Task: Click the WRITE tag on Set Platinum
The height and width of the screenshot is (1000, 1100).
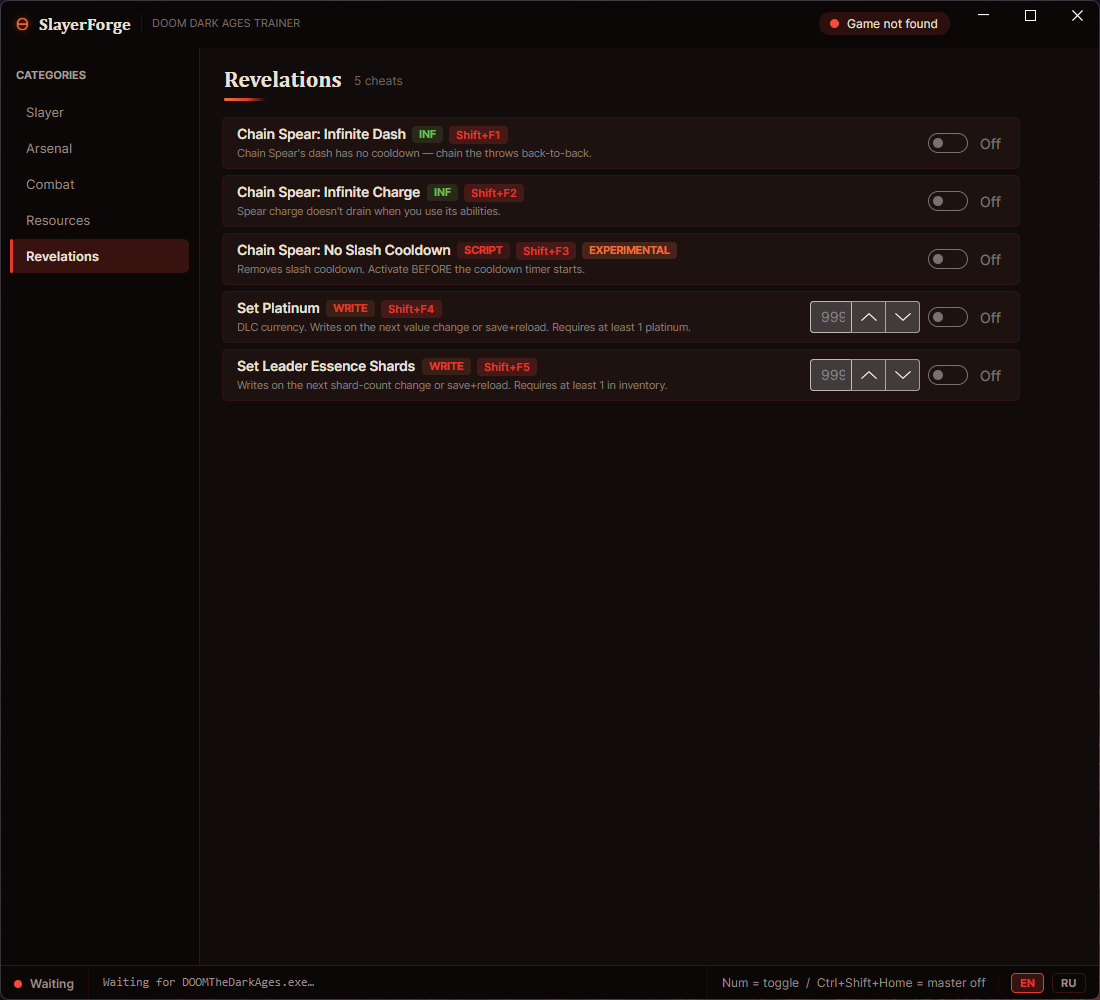Action: [350, 308]
